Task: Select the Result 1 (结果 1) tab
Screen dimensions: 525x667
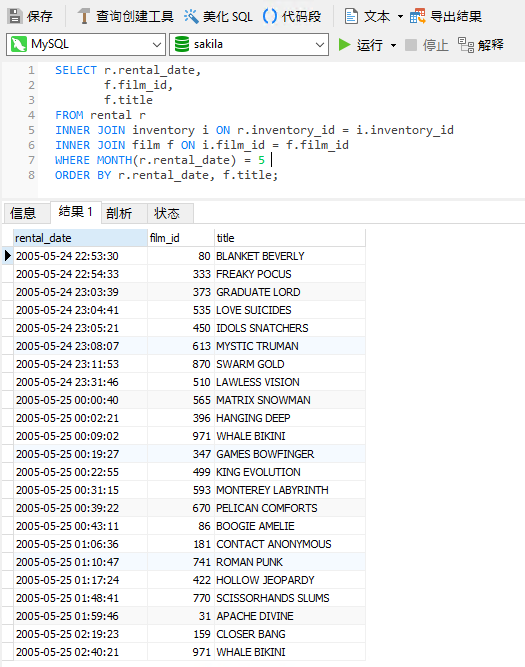Action: (x=75, y=212)
